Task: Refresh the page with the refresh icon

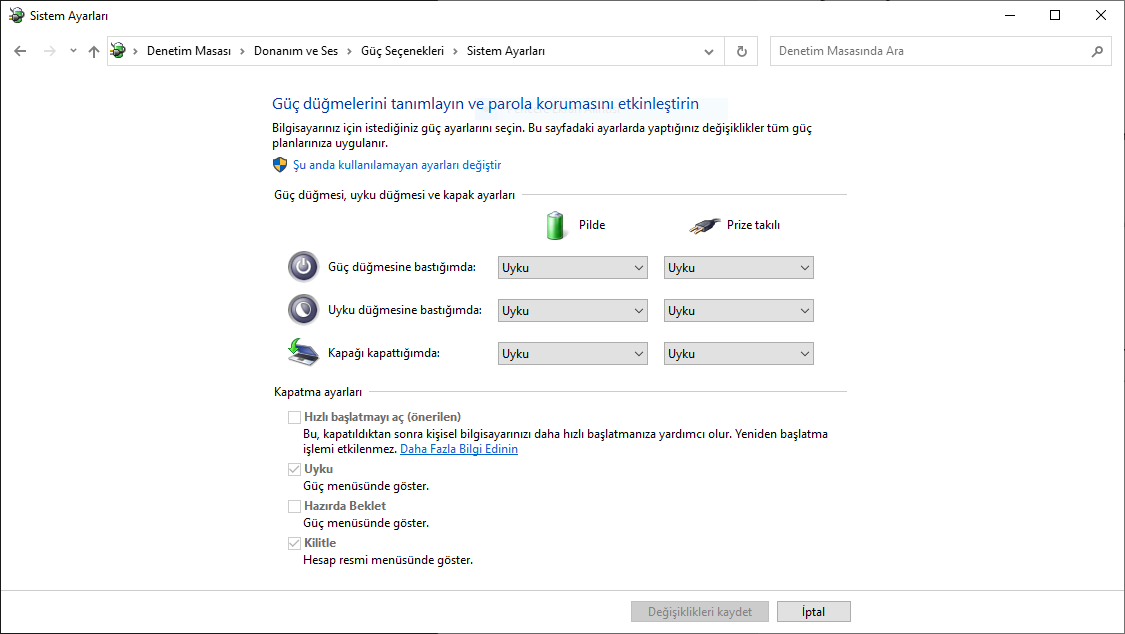Action: click(742, 52)
